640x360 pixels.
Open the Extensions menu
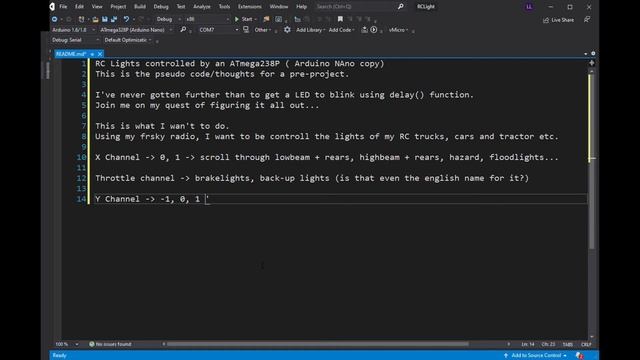pos(249,7)
